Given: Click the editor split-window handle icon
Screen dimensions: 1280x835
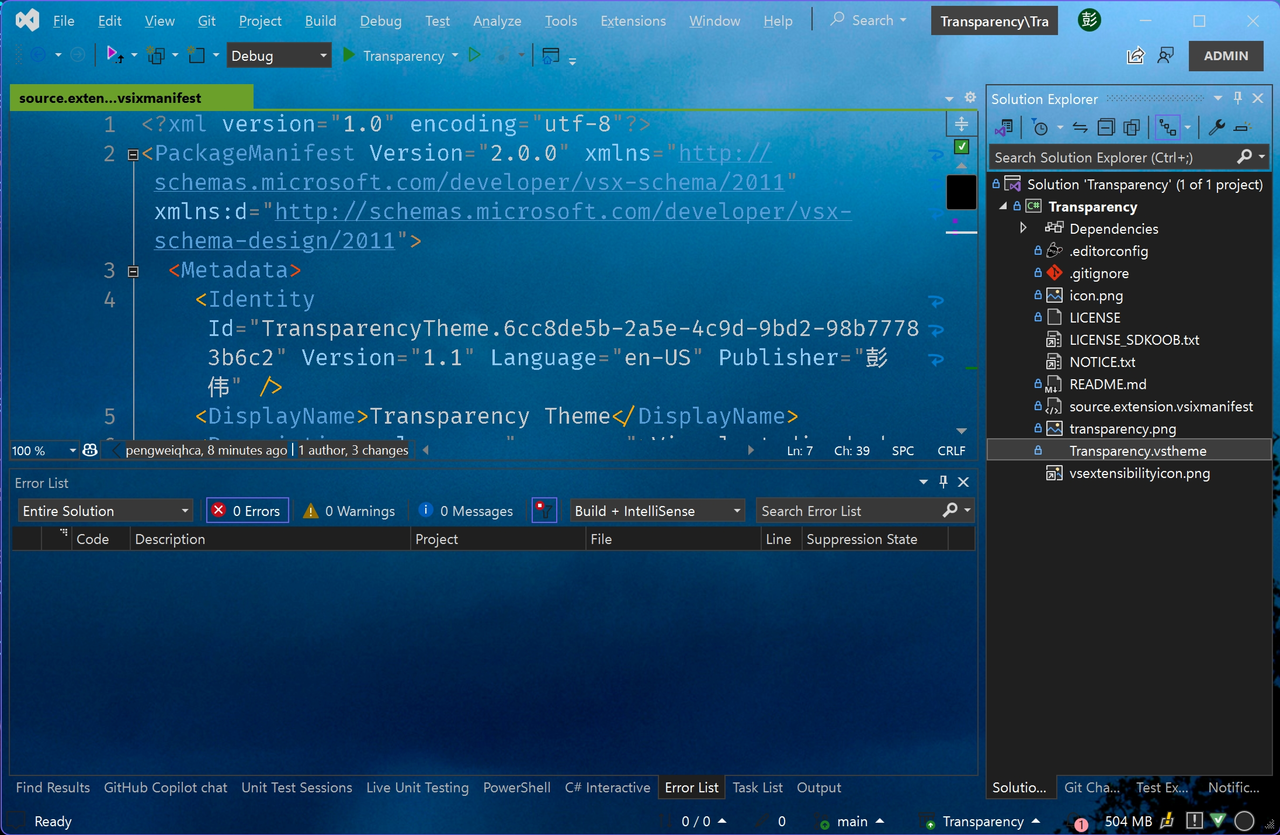Looking at the screenshot, I should pyautogui.click(x=961, y=123).
